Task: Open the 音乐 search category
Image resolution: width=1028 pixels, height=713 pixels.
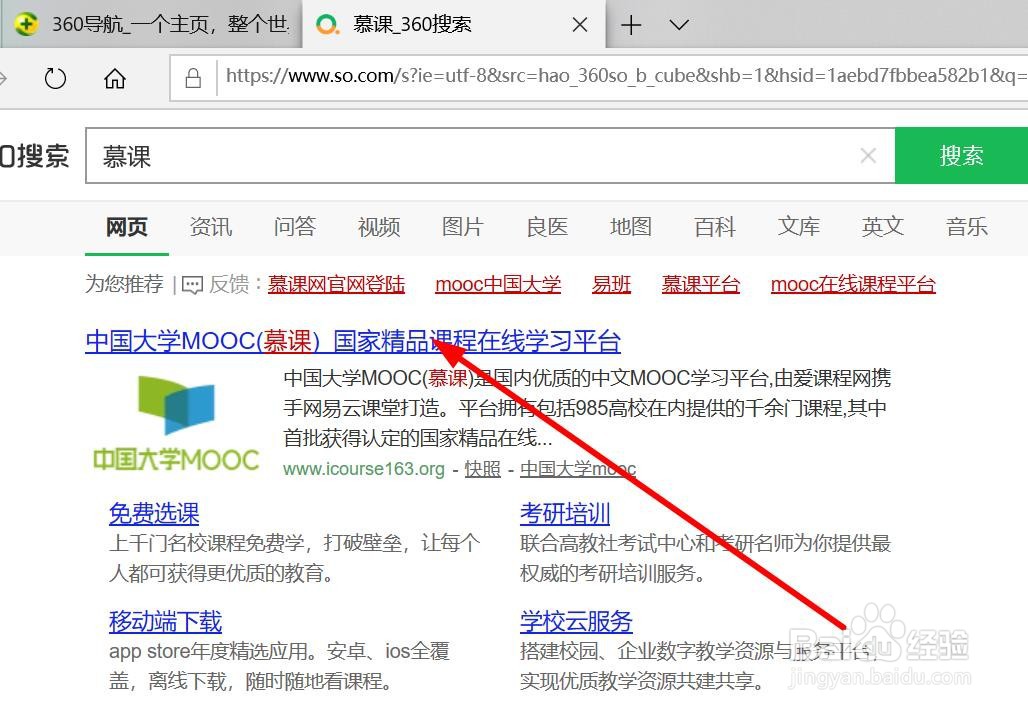Action: point(966,227)
